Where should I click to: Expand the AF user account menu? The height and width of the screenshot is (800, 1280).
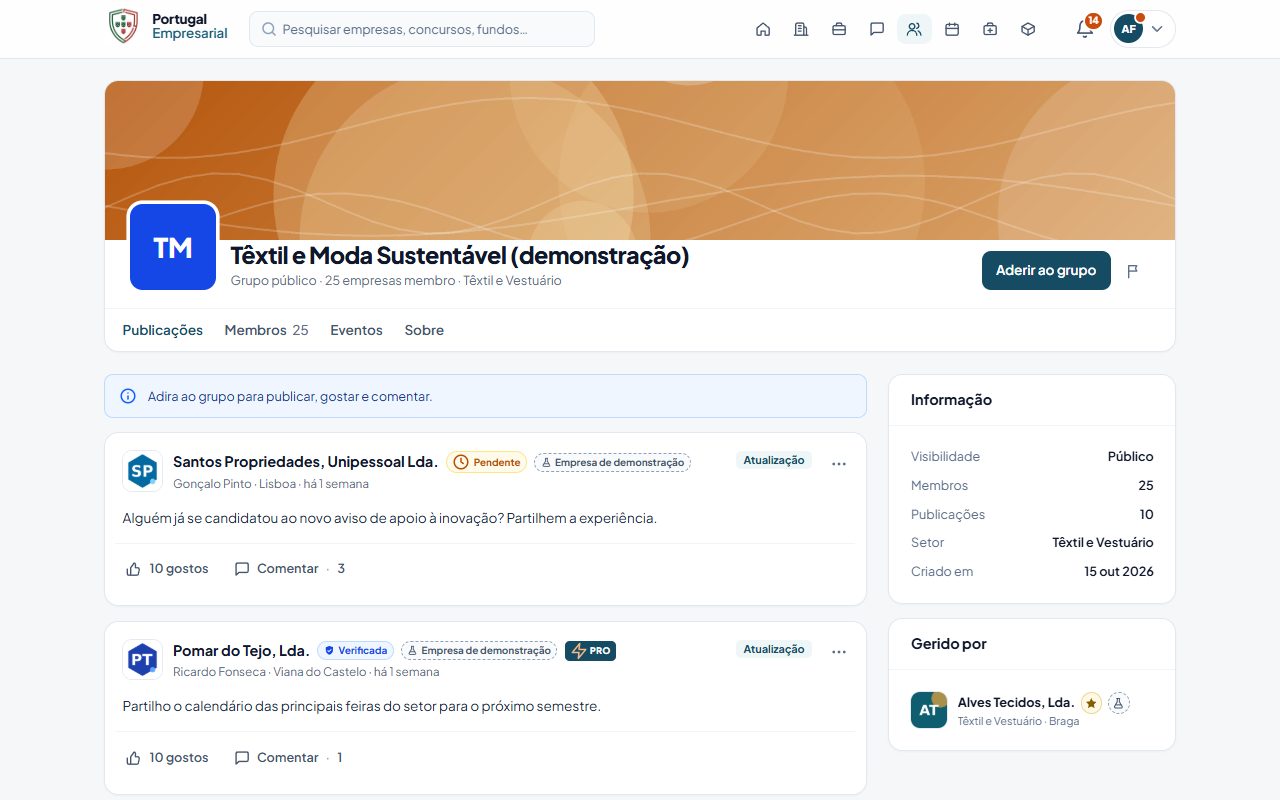coord(1143,29)
